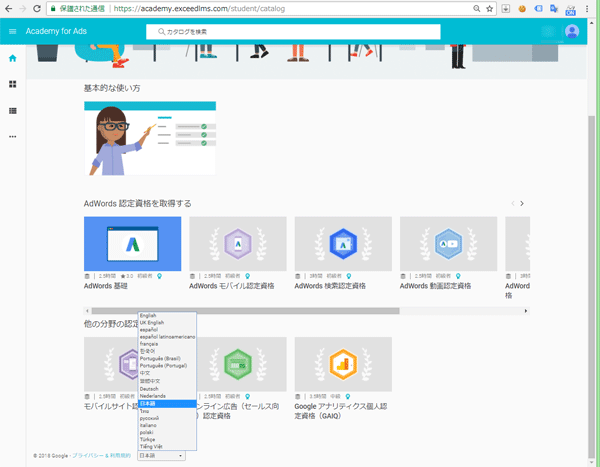The height and width of the screenshot is (467, 600).
Task: Open the AdWords 基礎 blue thumbnail
Action: pos(132,244)
